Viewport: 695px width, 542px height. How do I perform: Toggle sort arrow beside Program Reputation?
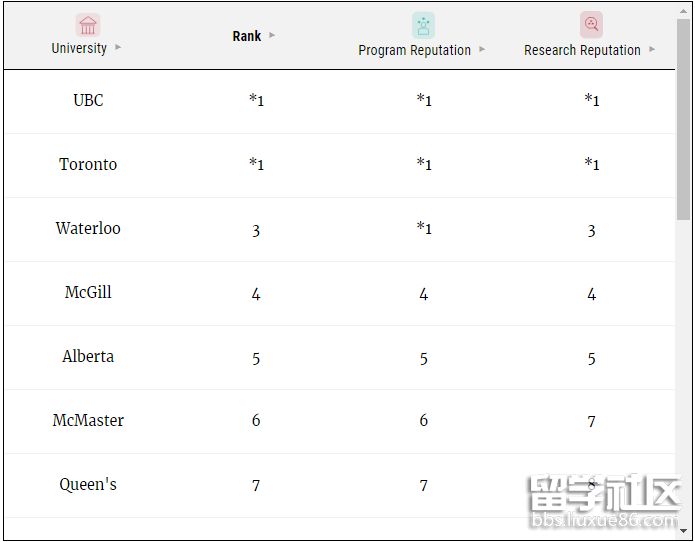pos(482,49)
